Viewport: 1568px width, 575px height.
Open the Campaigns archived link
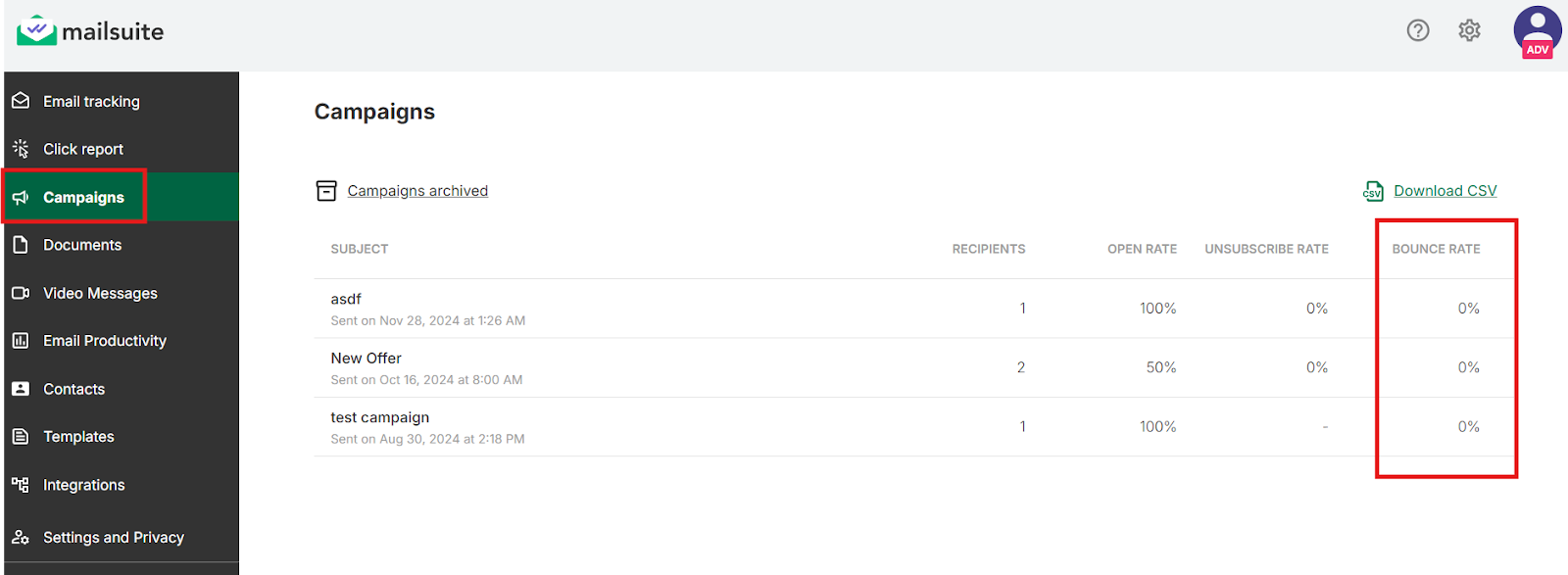tap(417, 191)
